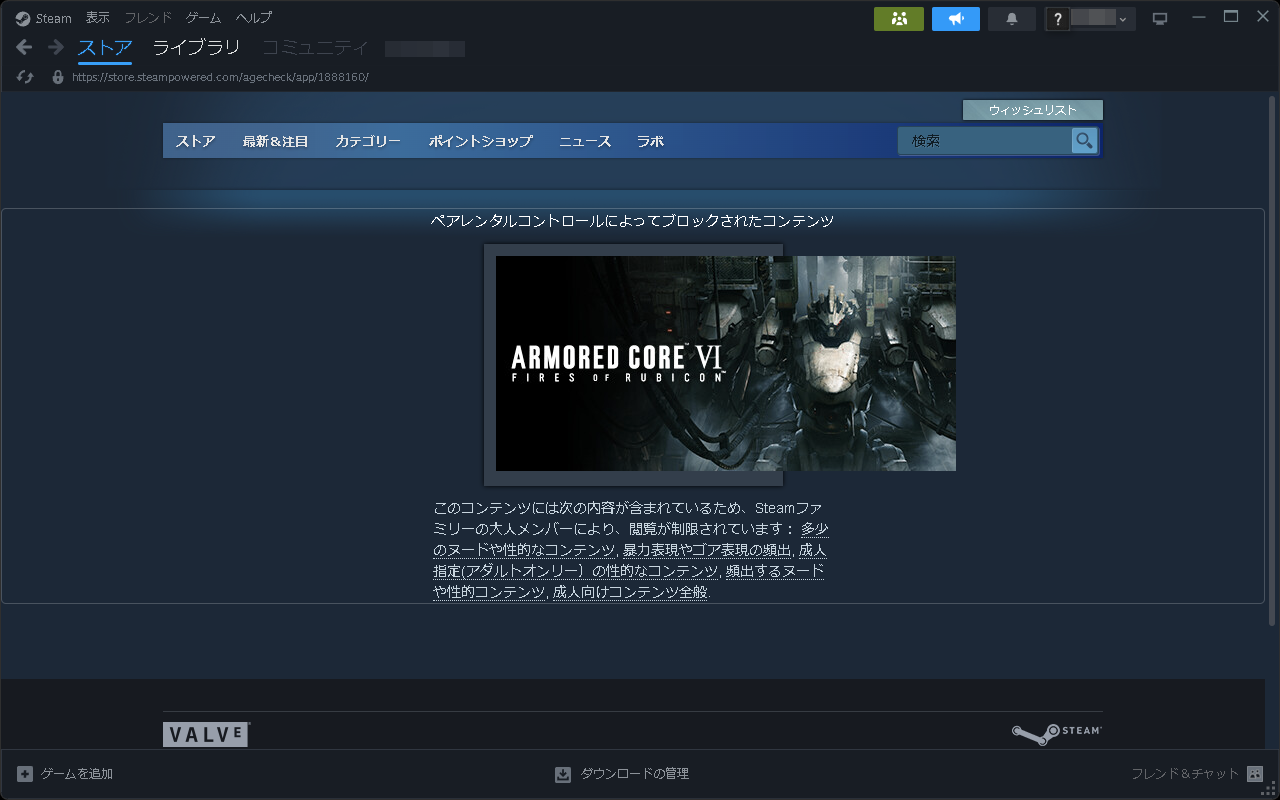Open the ヘルプ menu

tap(253, 17)
